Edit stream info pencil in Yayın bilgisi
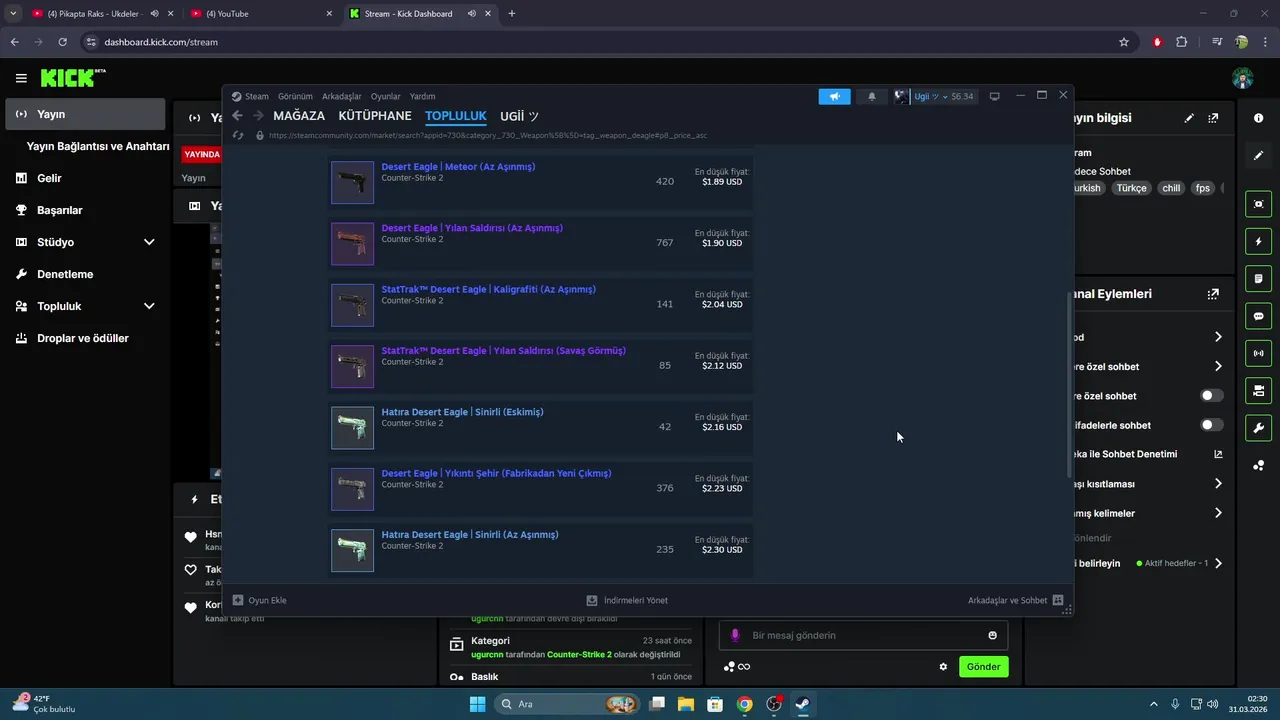 (x=1189, y=118)
